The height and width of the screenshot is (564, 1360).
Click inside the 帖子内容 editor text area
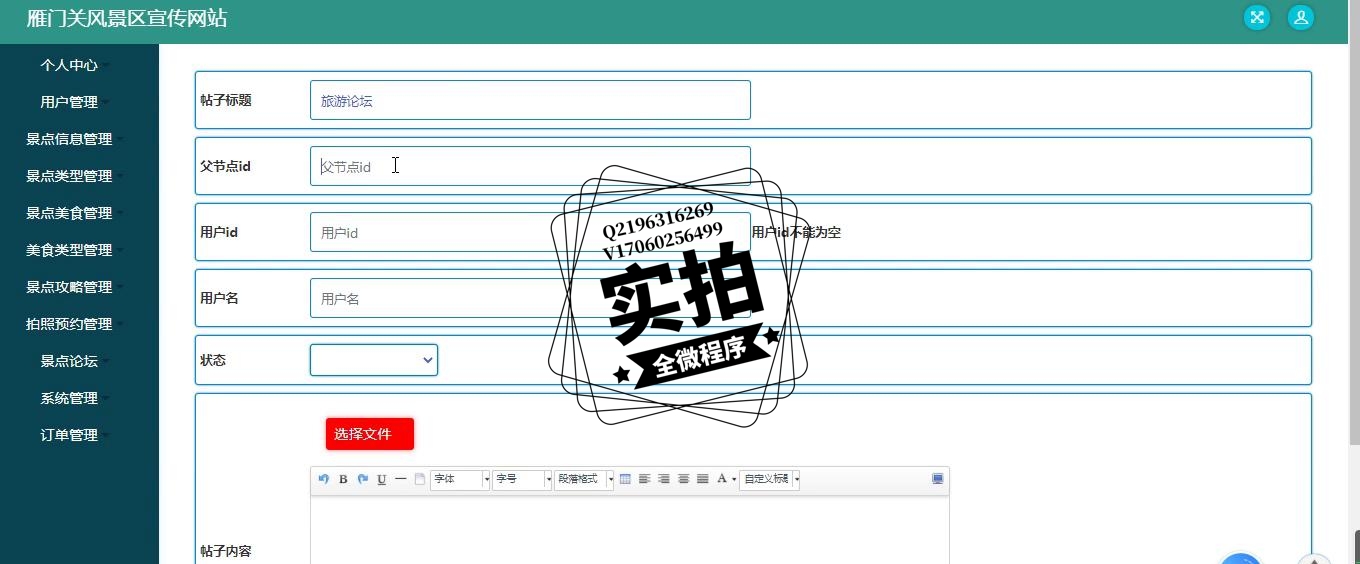[x=630, y=530]
